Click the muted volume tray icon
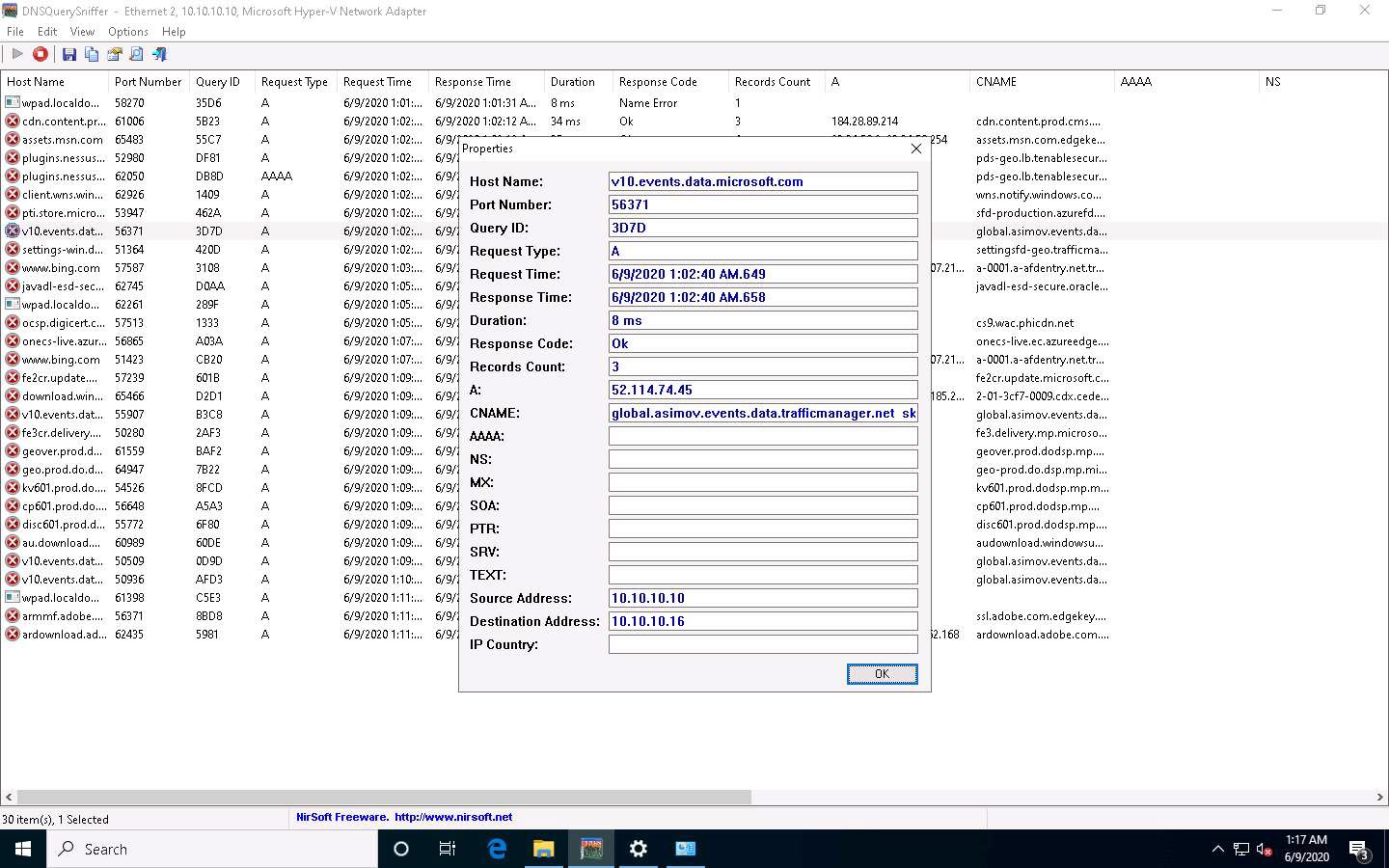The image size is (1389, 868). [x=1265, y=850]
